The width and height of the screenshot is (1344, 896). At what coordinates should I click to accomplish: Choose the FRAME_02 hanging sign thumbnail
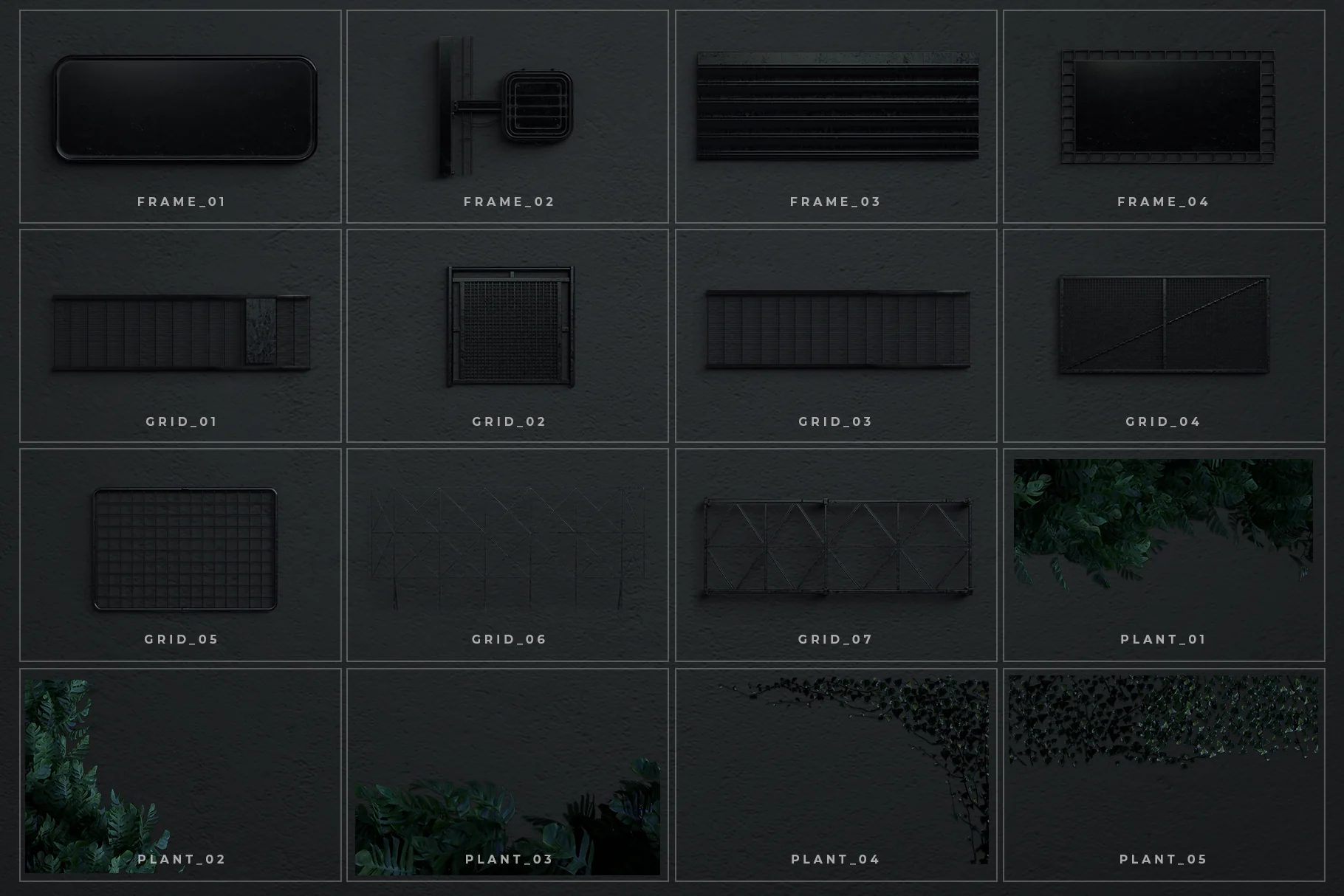(507, 117)
